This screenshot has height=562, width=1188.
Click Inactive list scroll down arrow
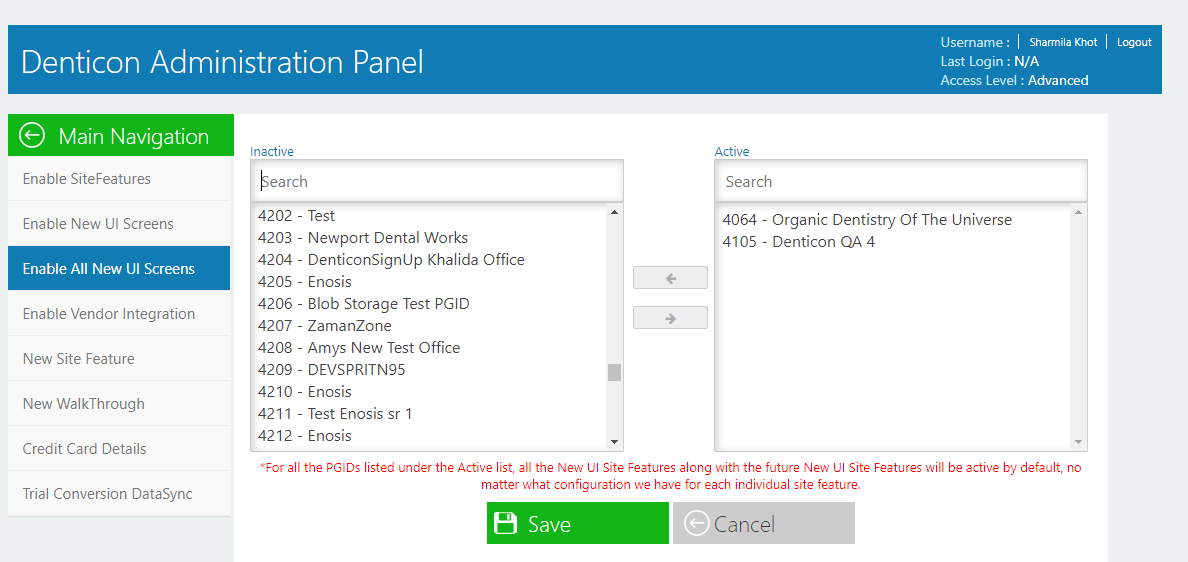pyautogui.click(x=614, y=442)
